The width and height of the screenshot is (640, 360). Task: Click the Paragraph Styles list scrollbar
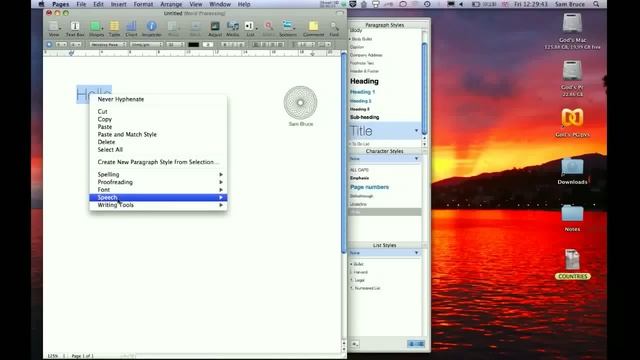[424, 88]
